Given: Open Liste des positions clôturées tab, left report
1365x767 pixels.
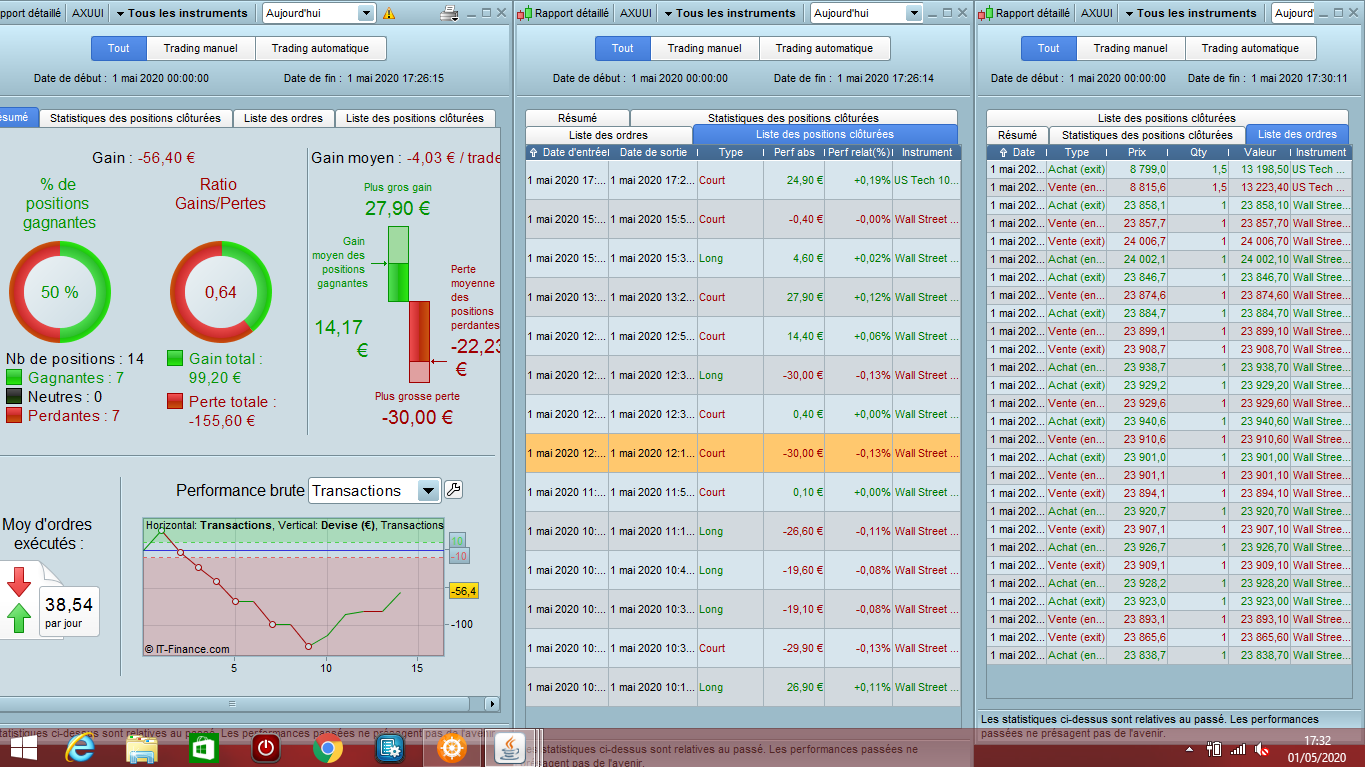Looking at the screenshot, I should tap(415, 118).
